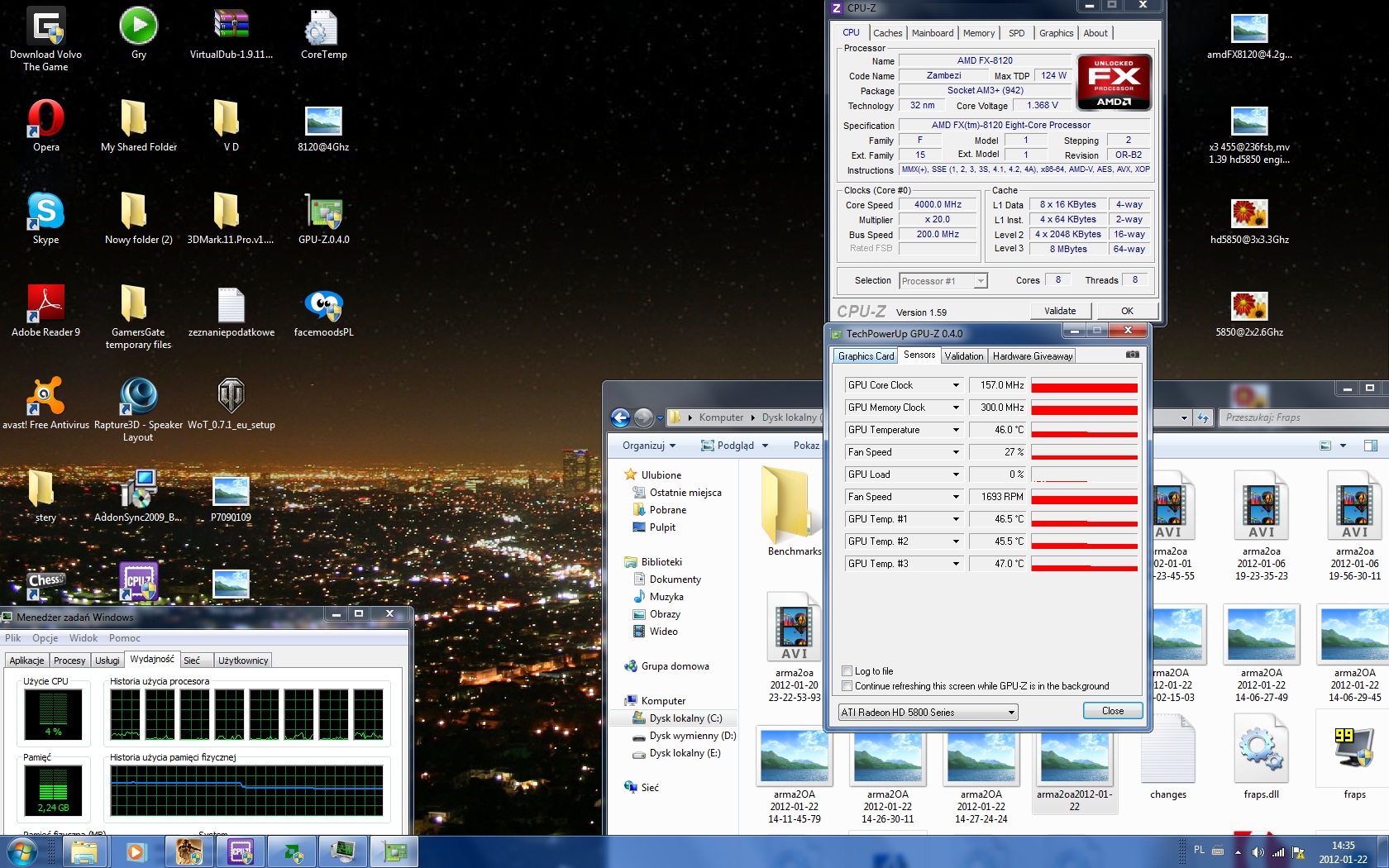Click Media Player taskbar icon
1389x868 pixels.
[136, 851]
